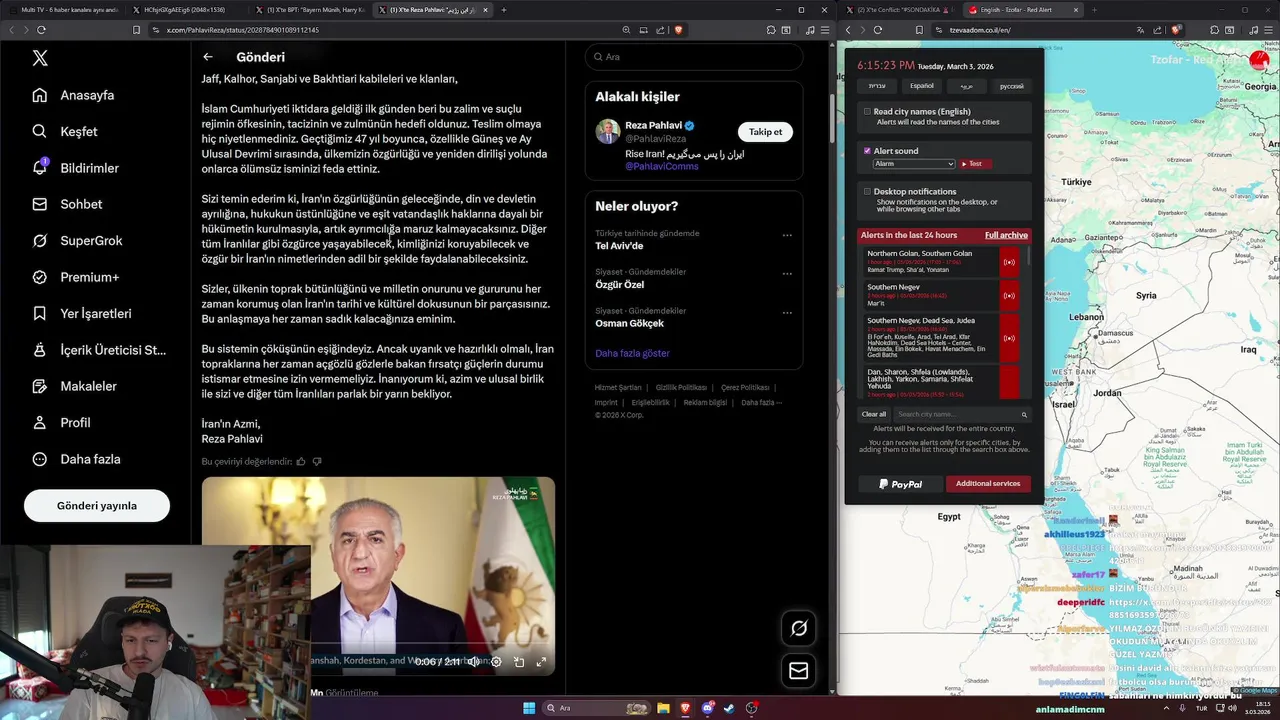Open File Explorer from taskbar

click(663, 708)
